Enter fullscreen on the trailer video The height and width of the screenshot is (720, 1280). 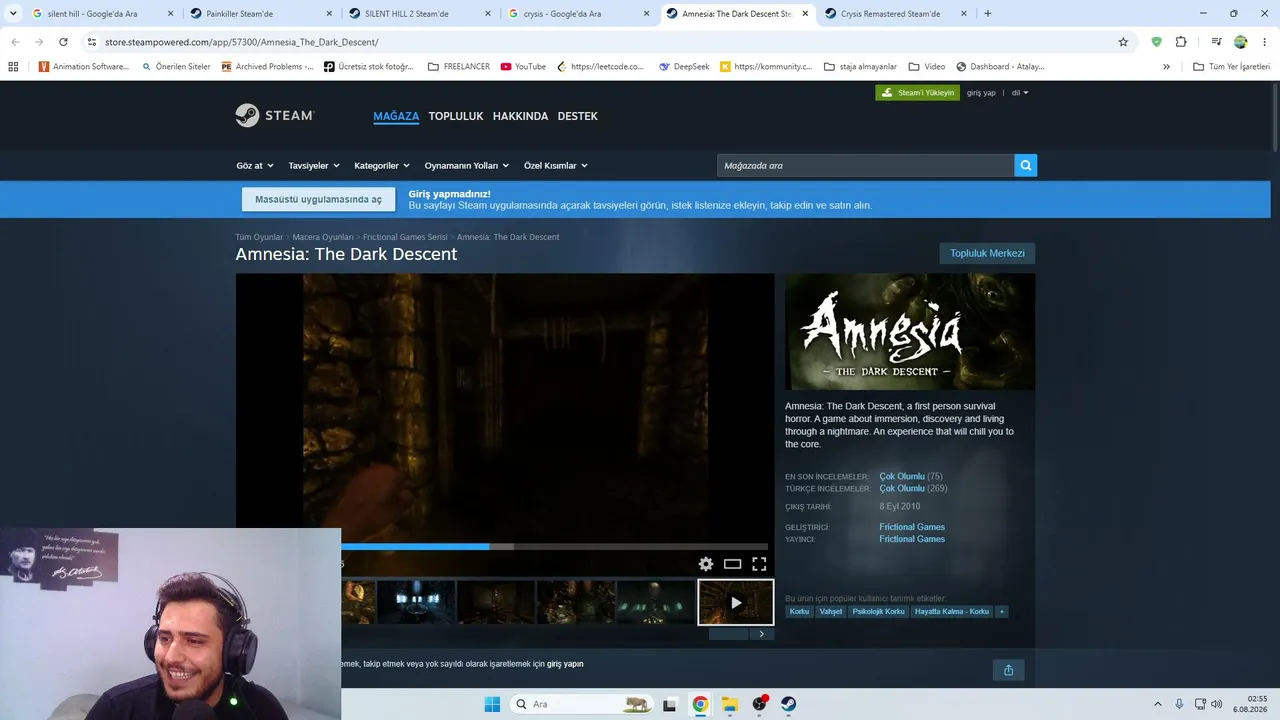tap(759, 564)
